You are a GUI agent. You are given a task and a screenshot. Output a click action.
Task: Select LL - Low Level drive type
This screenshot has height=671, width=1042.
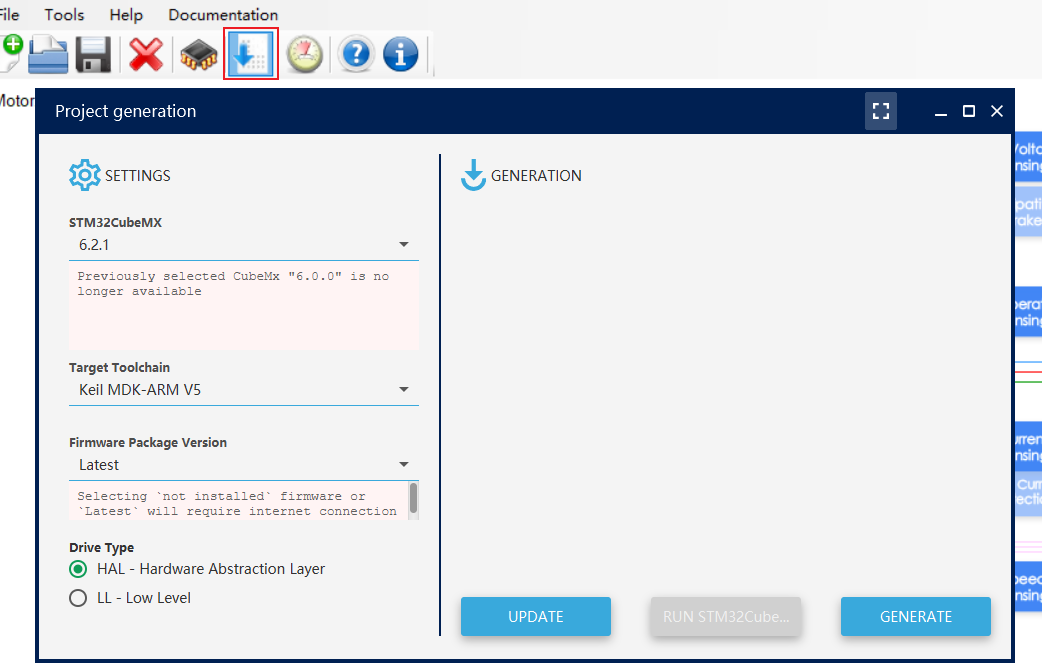pos(130,598)
